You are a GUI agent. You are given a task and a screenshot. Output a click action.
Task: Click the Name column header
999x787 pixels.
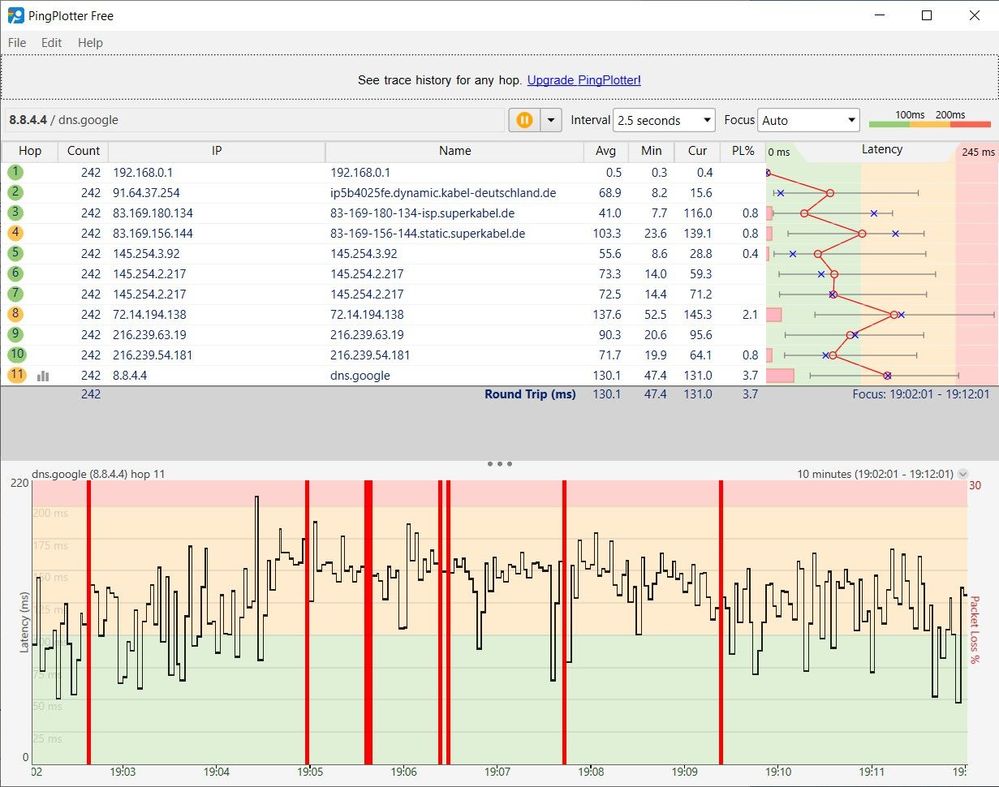coord(455,151)
